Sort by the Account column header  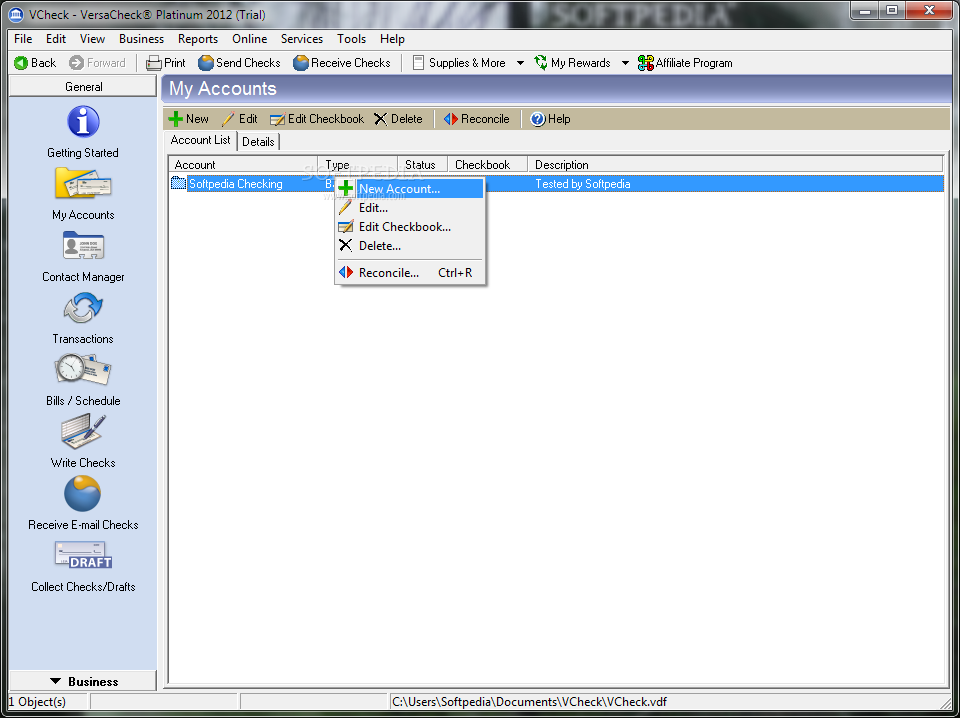[x=243, y=165]
